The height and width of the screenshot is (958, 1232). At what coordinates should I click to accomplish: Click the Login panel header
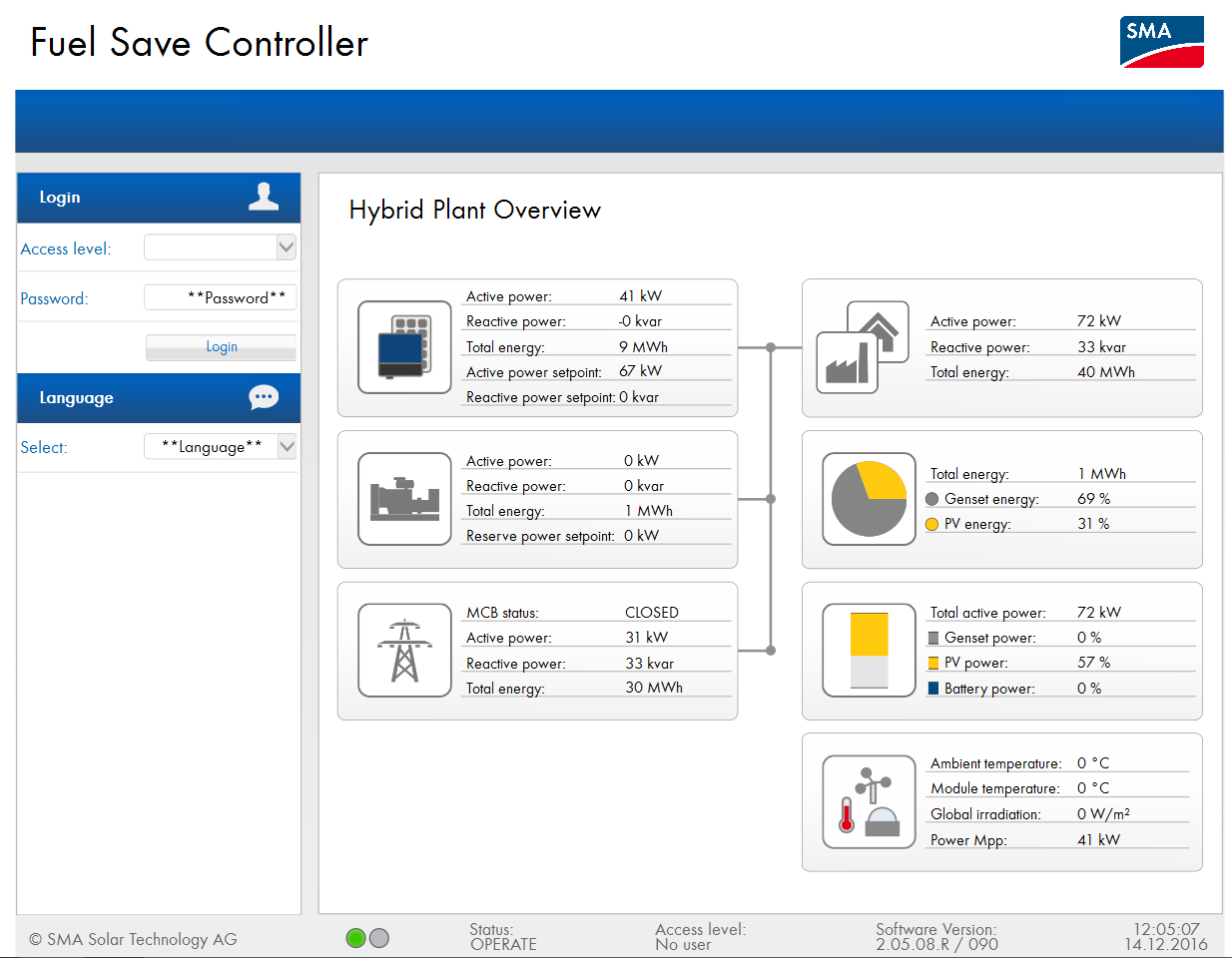[x=140, y=198]
